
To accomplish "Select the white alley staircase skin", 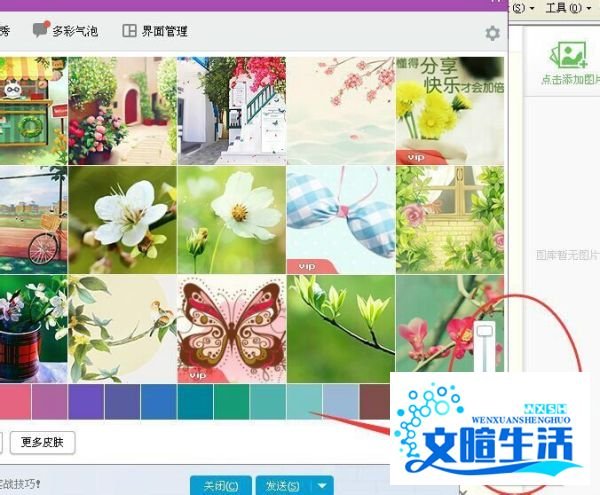I will click(232, 111).
